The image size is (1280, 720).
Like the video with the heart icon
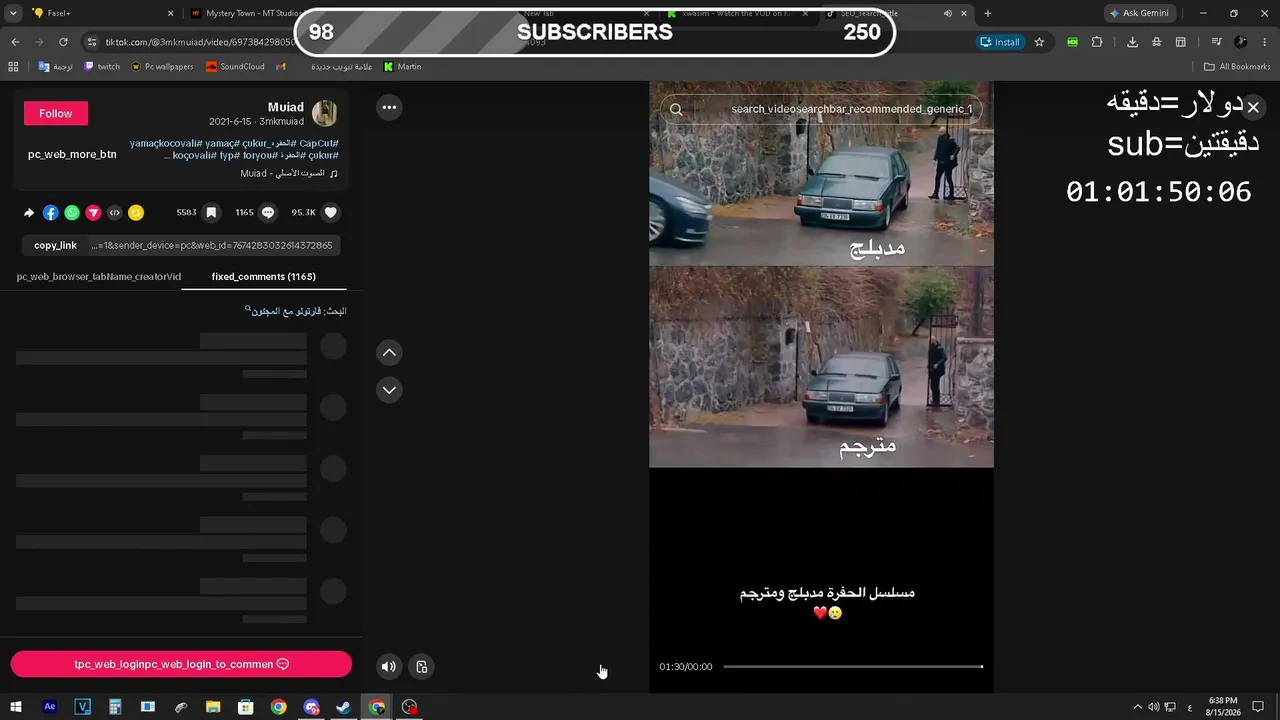tap(331, 213)
